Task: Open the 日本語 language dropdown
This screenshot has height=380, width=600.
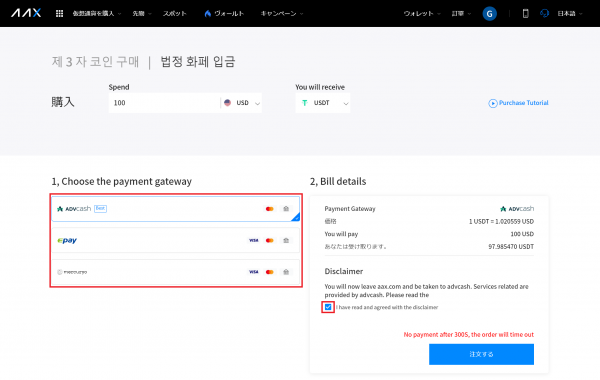Action: coord(569,13)
